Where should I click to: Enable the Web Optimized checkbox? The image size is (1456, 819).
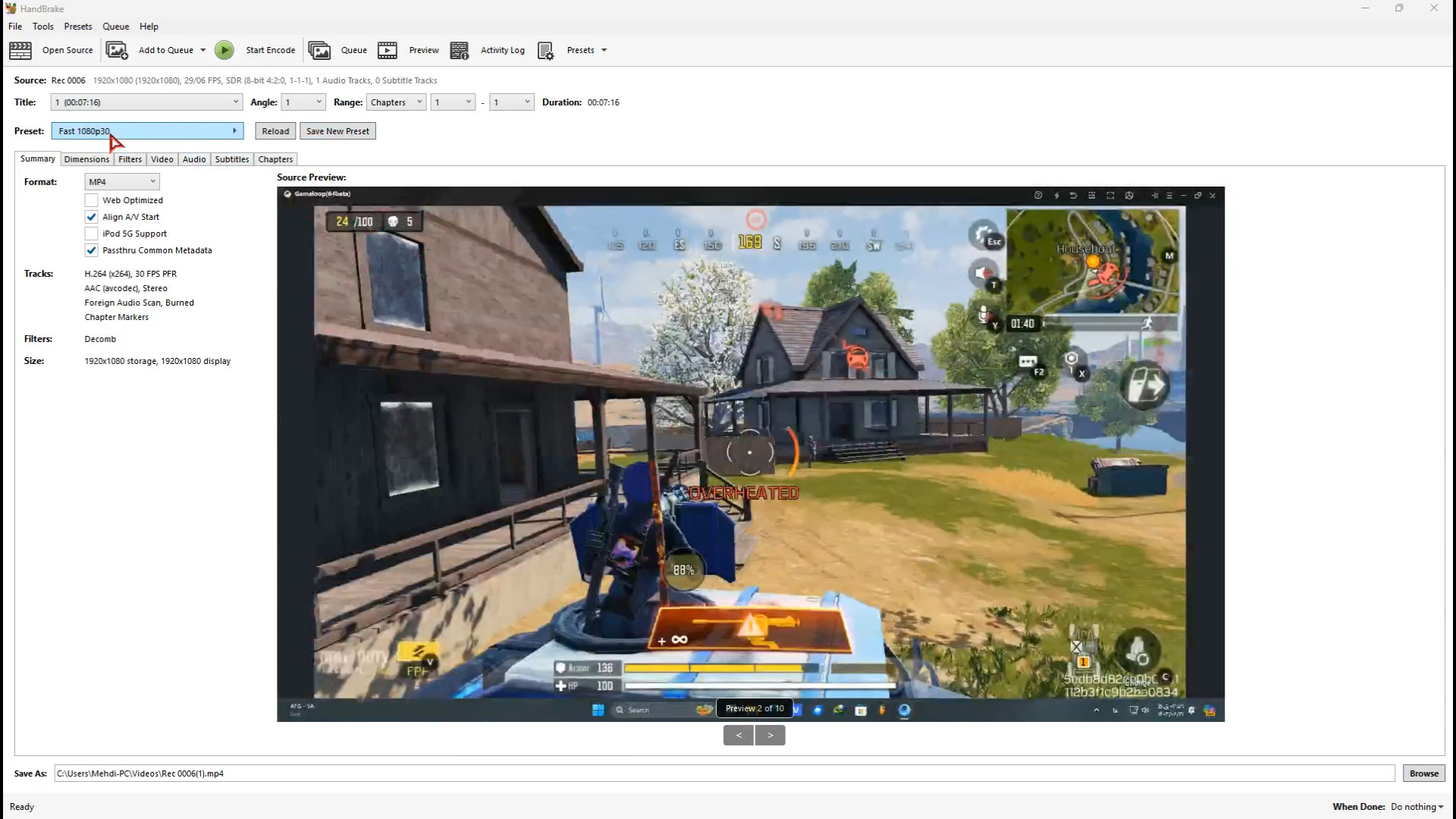(92, 200)
